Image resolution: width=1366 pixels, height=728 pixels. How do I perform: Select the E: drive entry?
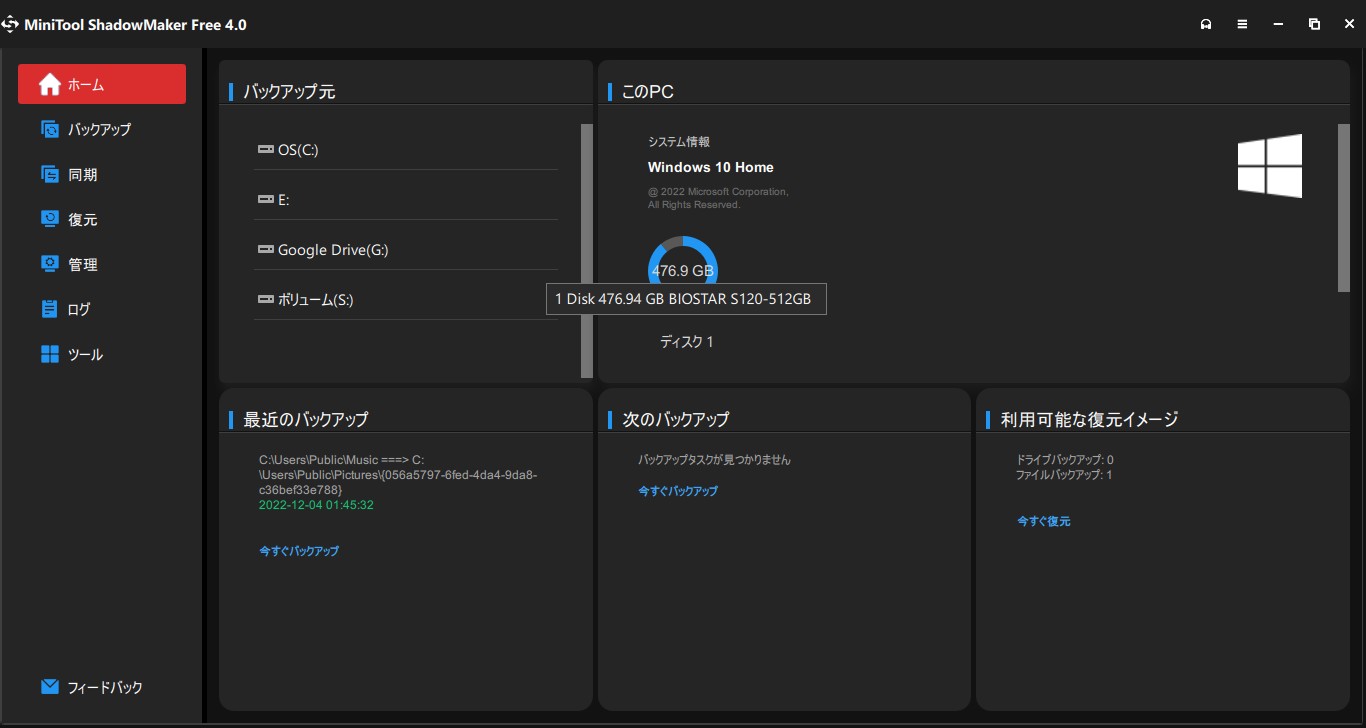point(283,200)
